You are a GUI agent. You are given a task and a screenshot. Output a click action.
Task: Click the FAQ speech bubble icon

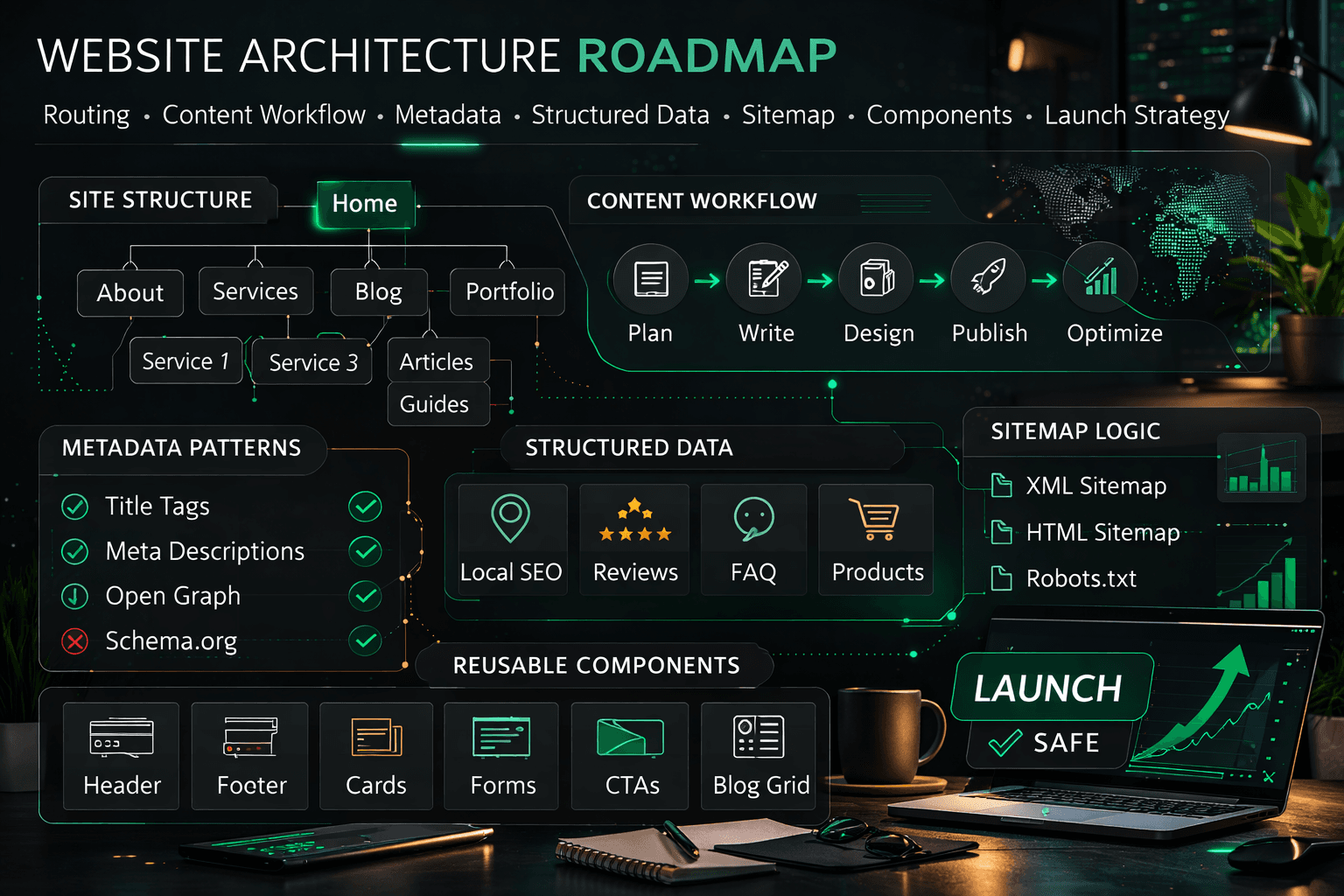(752, 518)
